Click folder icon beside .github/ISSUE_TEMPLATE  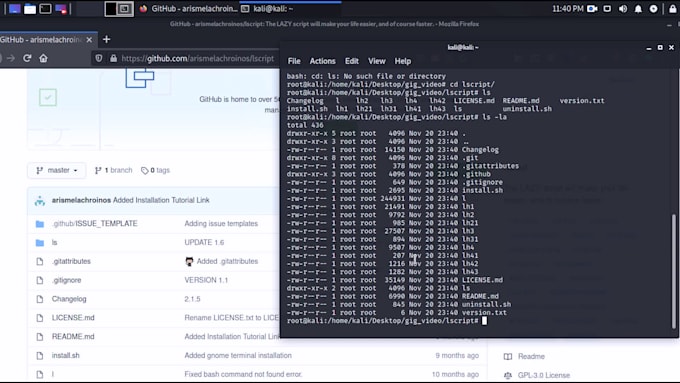point(40,224)
